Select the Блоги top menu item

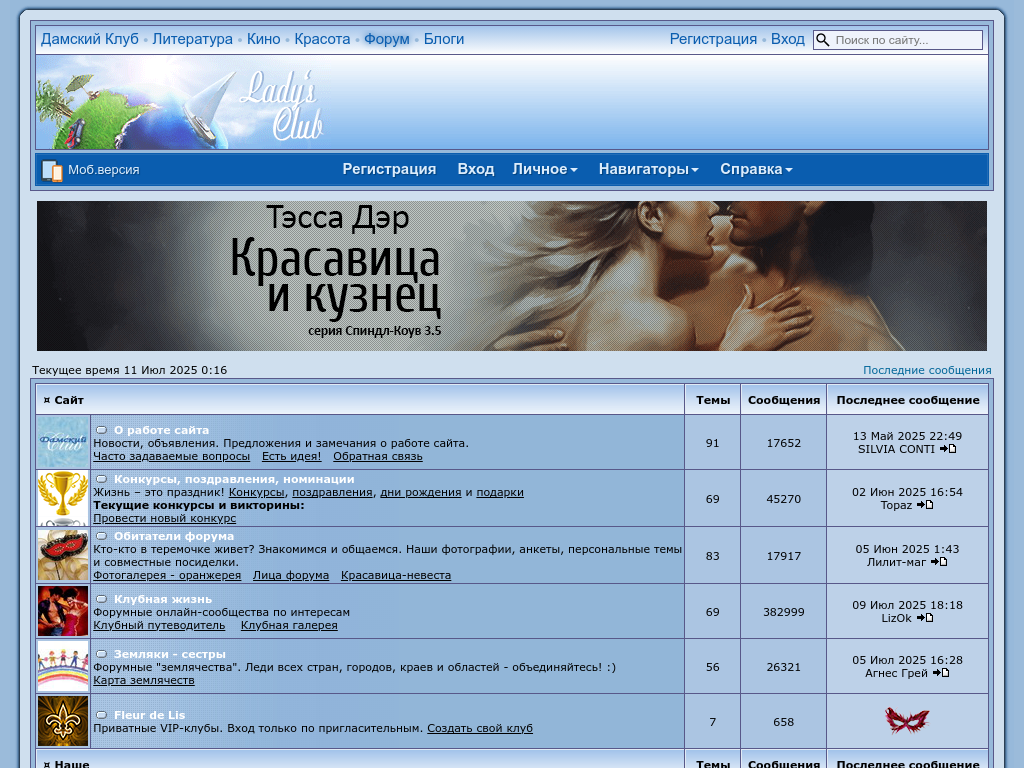[443, 39]
